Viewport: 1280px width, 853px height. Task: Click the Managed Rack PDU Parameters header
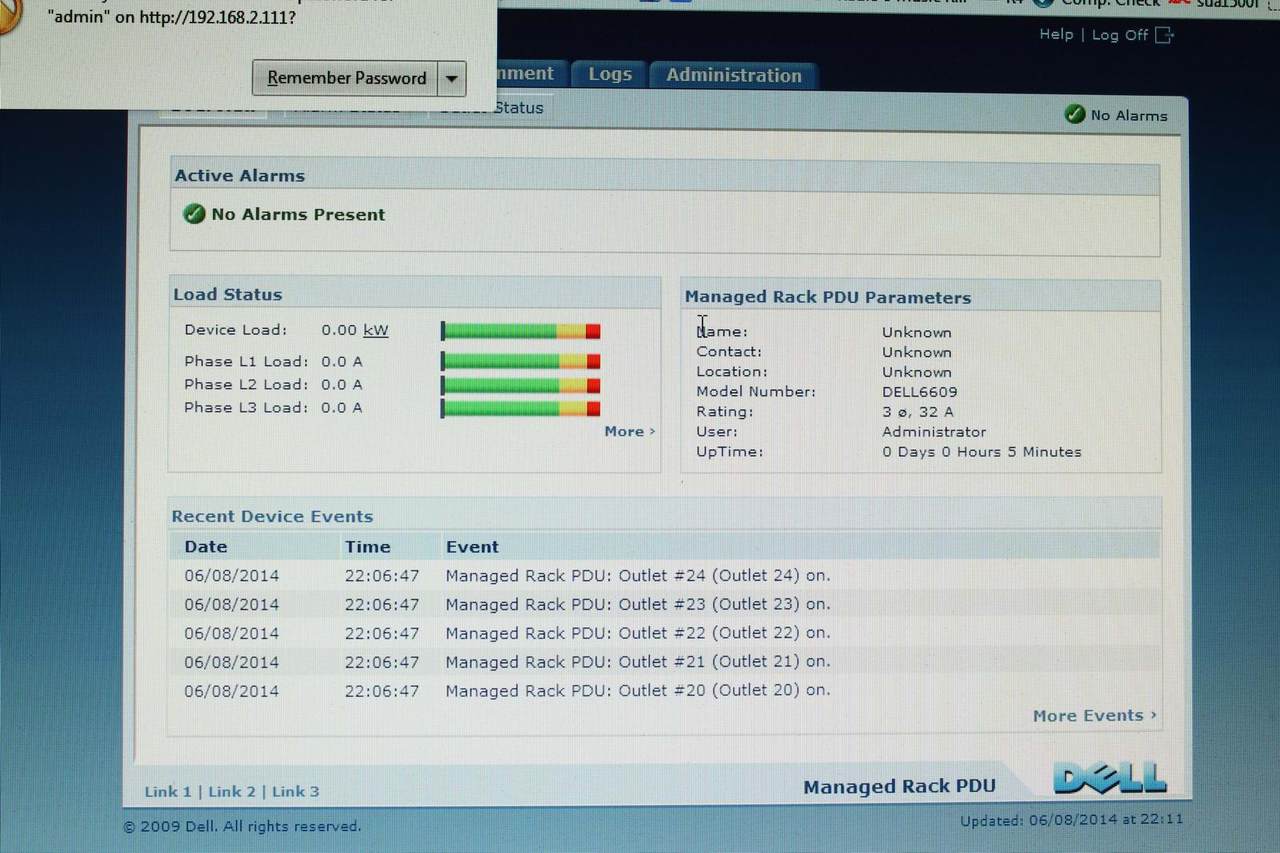click(x=828, y=297)
